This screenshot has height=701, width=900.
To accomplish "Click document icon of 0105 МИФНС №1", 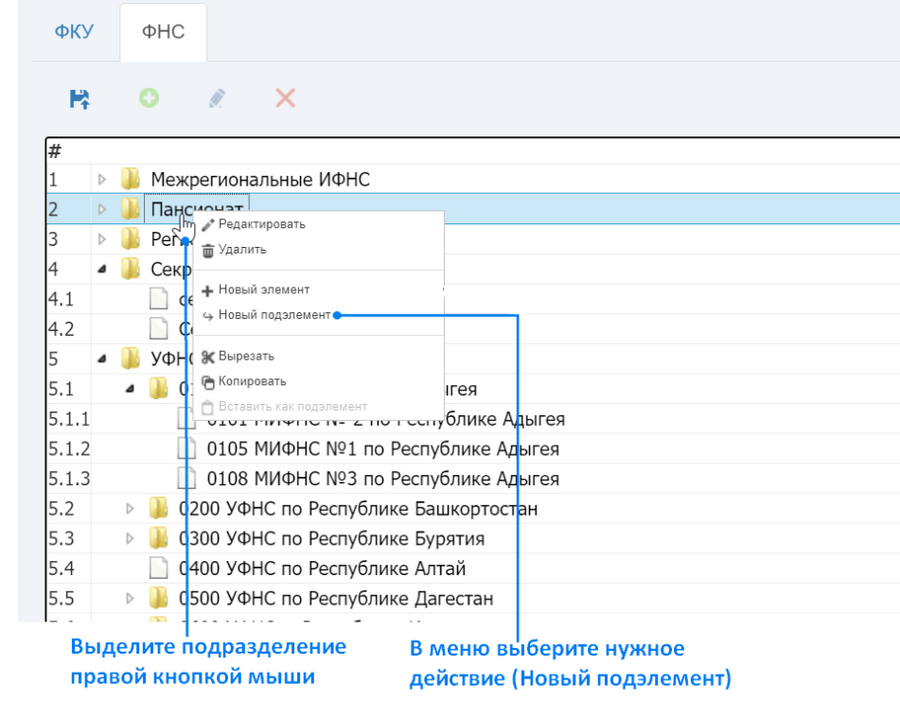I will point(187,449).
